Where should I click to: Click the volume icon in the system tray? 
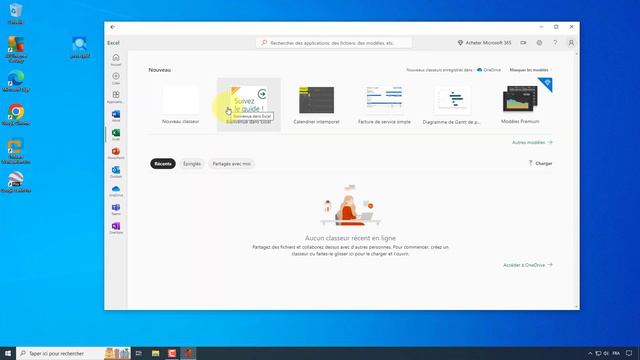(606, 353)
